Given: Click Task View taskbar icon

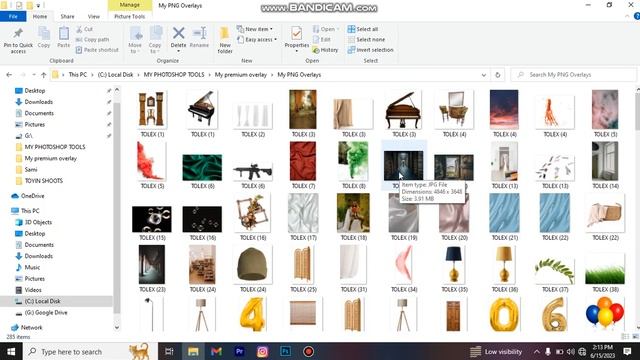Looking at the screenshot, I should pos(169,351).
